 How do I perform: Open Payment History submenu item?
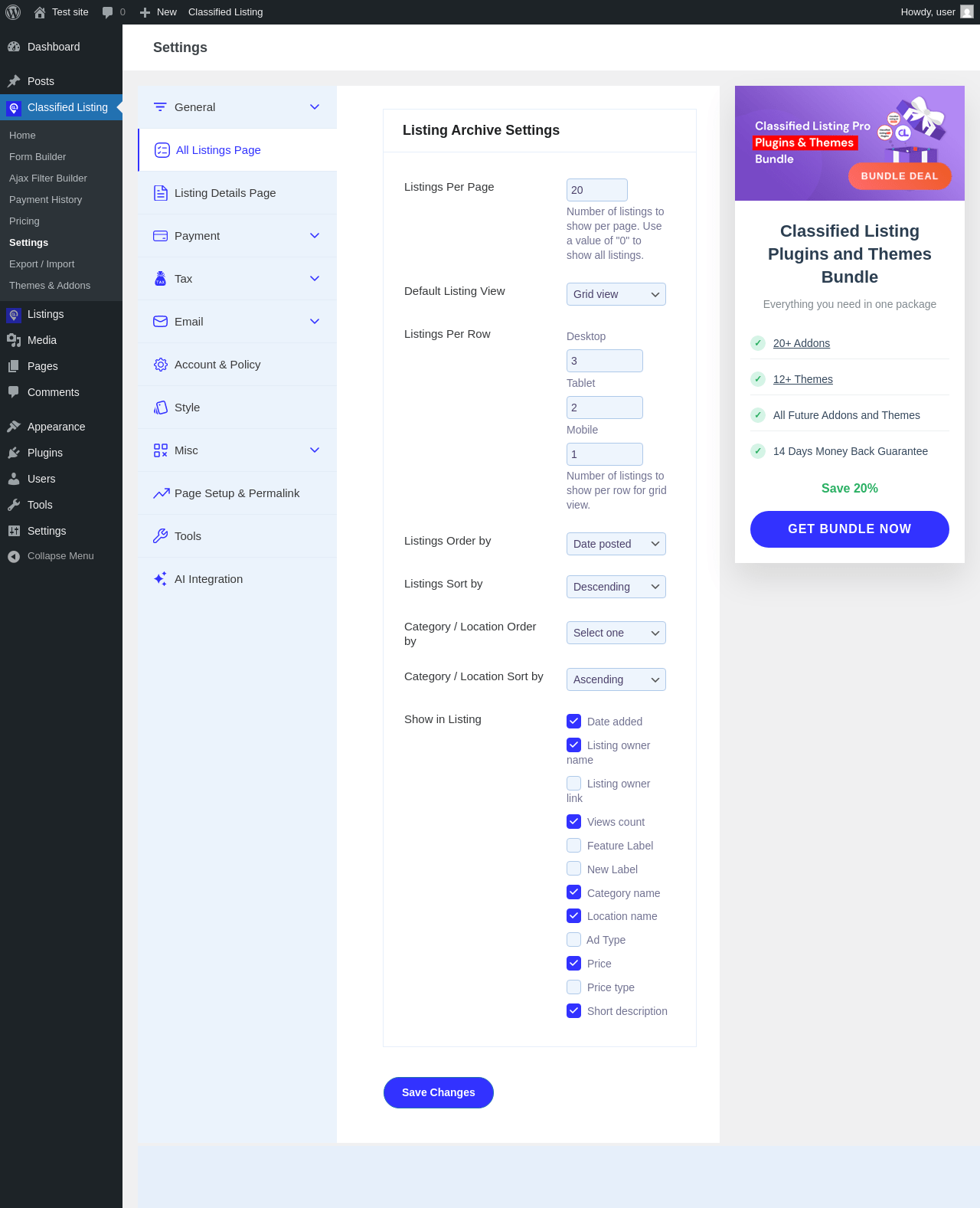[45, 200]
